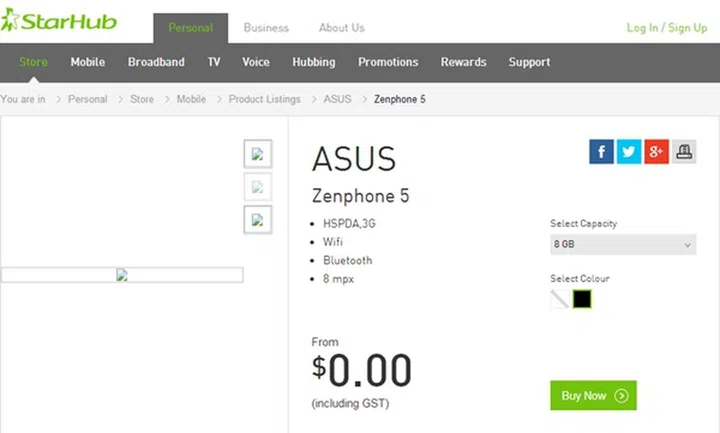Click the Wifi feature text

(332, 242)
